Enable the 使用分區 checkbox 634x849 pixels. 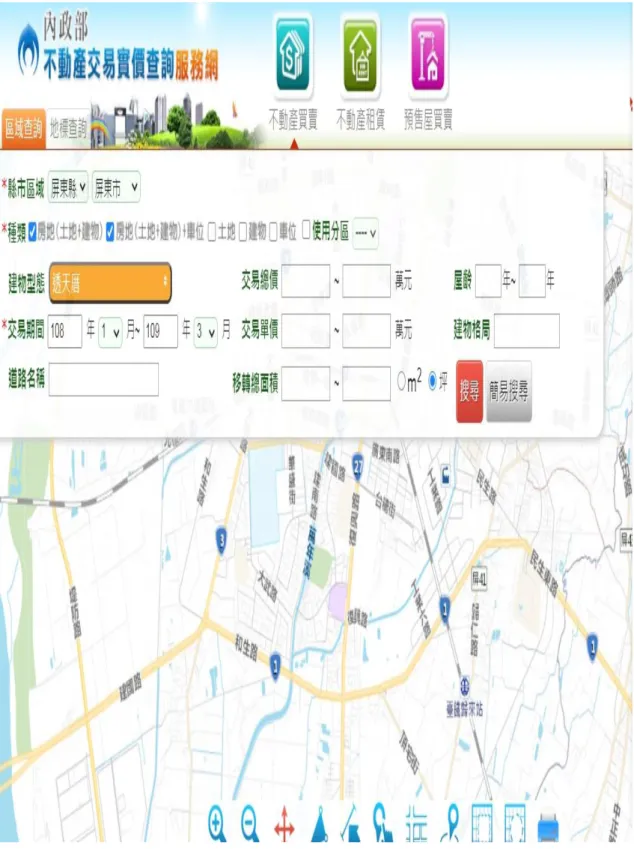(x=306, y=230)
